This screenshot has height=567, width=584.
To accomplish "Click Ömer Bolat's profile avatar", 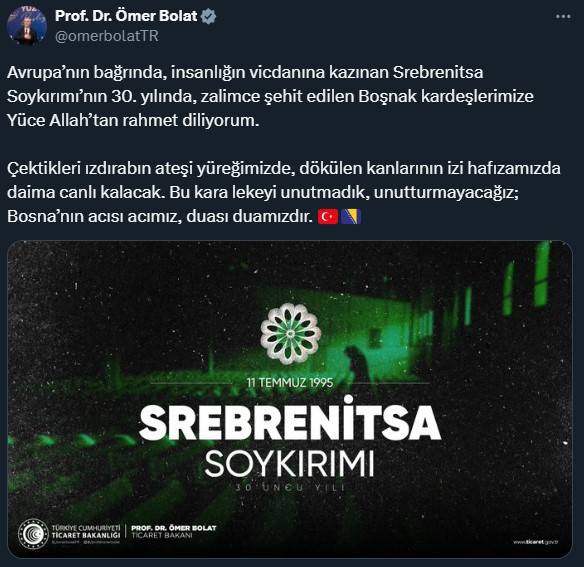I will [x=27, y=26].
